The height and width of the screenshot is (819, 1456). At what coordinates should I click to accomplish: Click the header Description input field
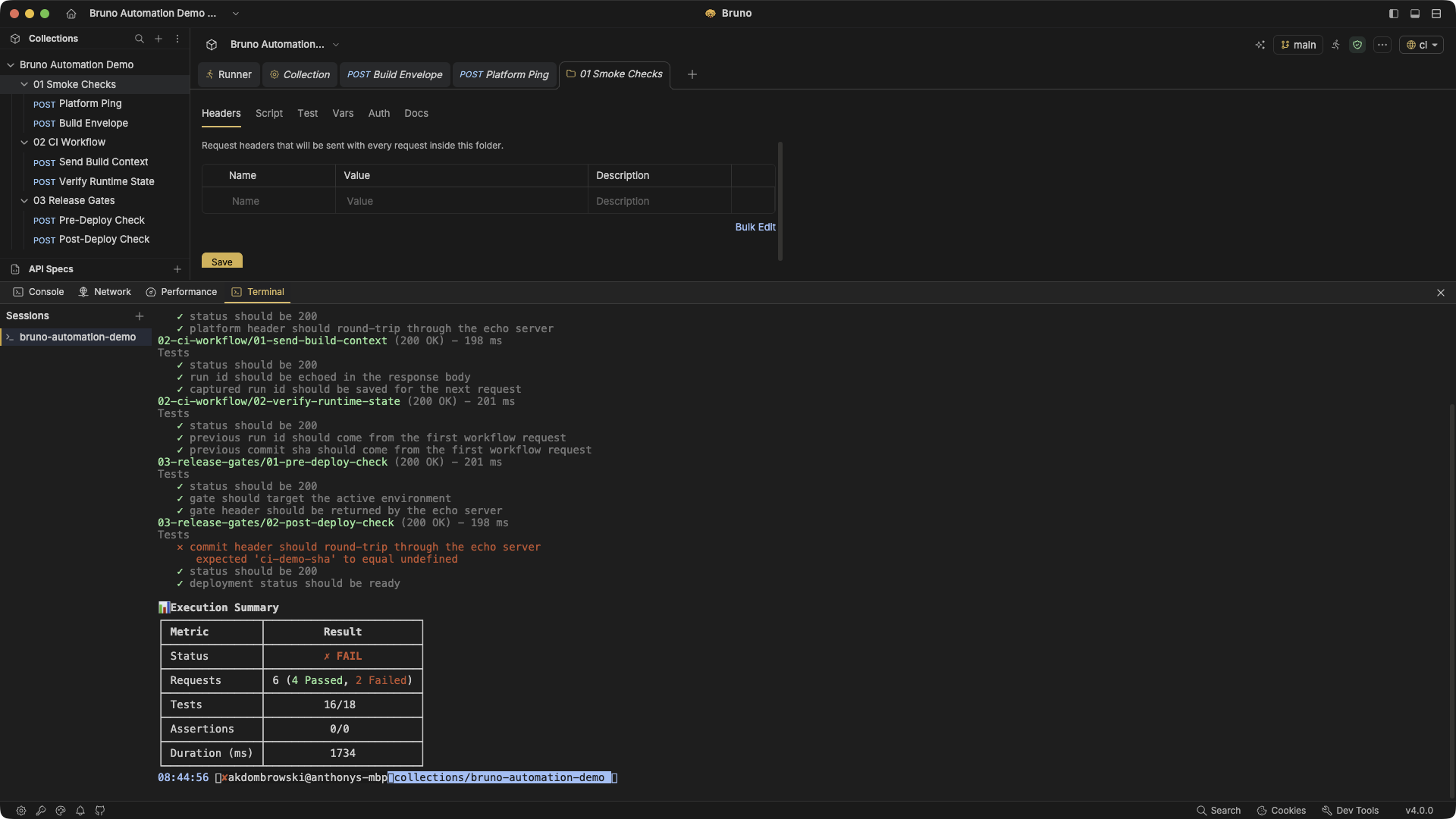[660, 202]
